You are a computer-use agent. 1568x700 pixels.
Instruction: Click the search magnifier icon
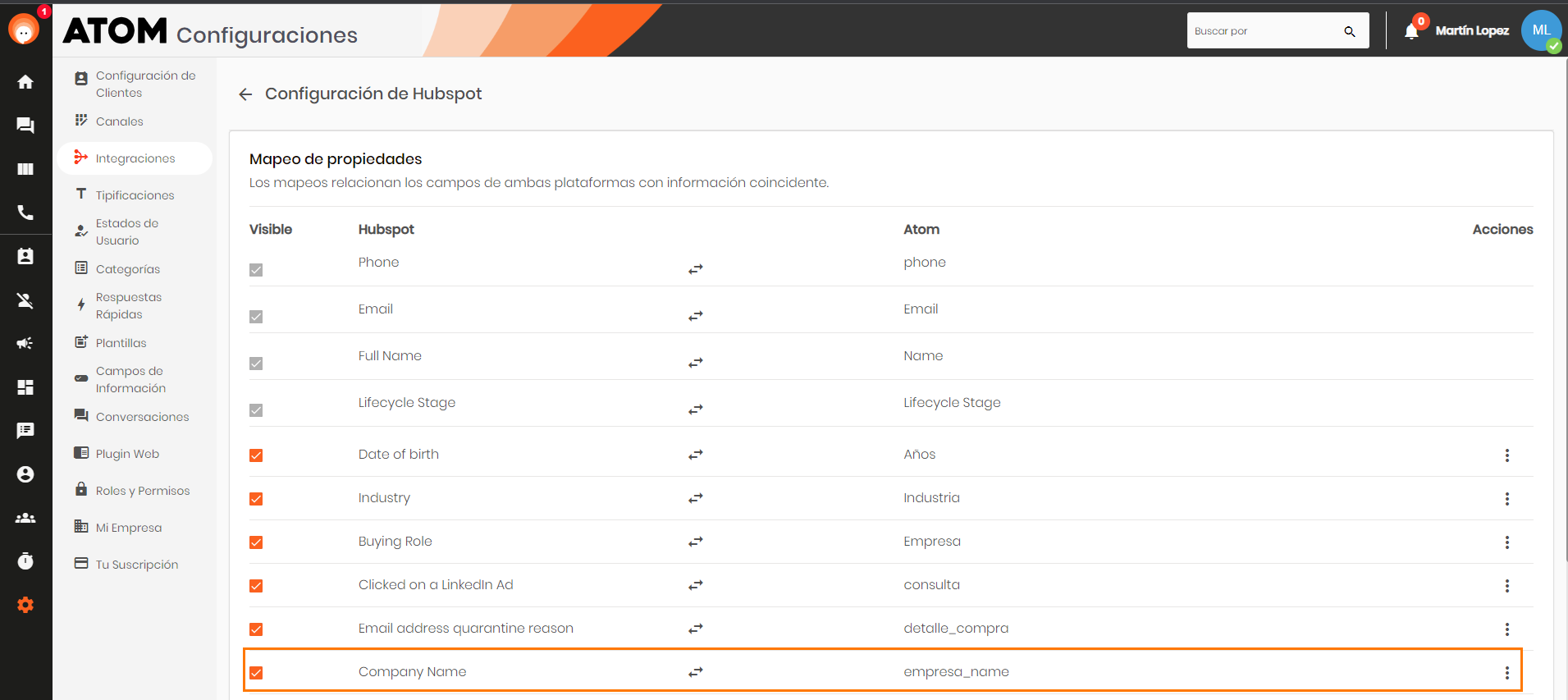click(1350, 31)
